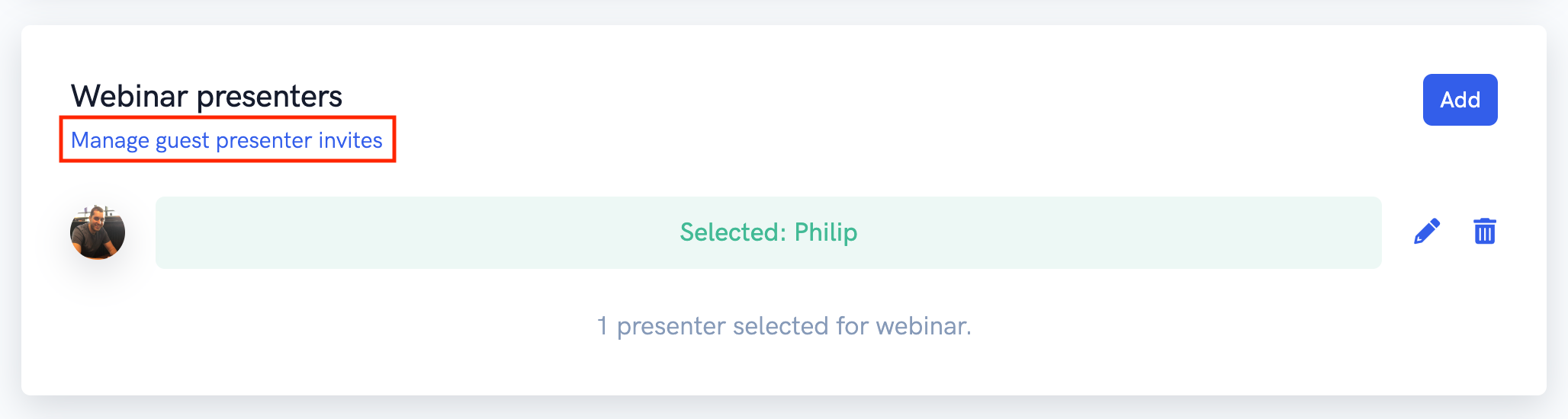Open Philip's circular profile photo
1568x419 pixels.
[98, 232]
